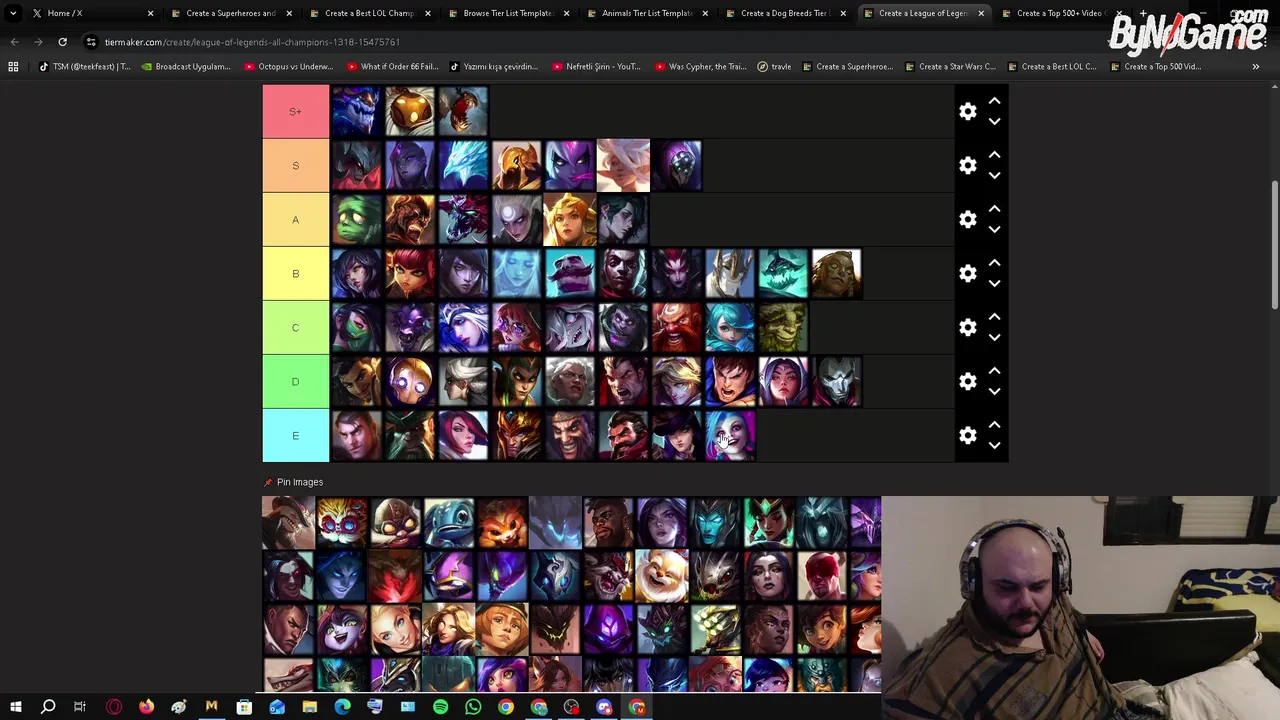Open Task View on taskbar
This screenshot has height=720, width=1280.
click(x=80, y=707)
